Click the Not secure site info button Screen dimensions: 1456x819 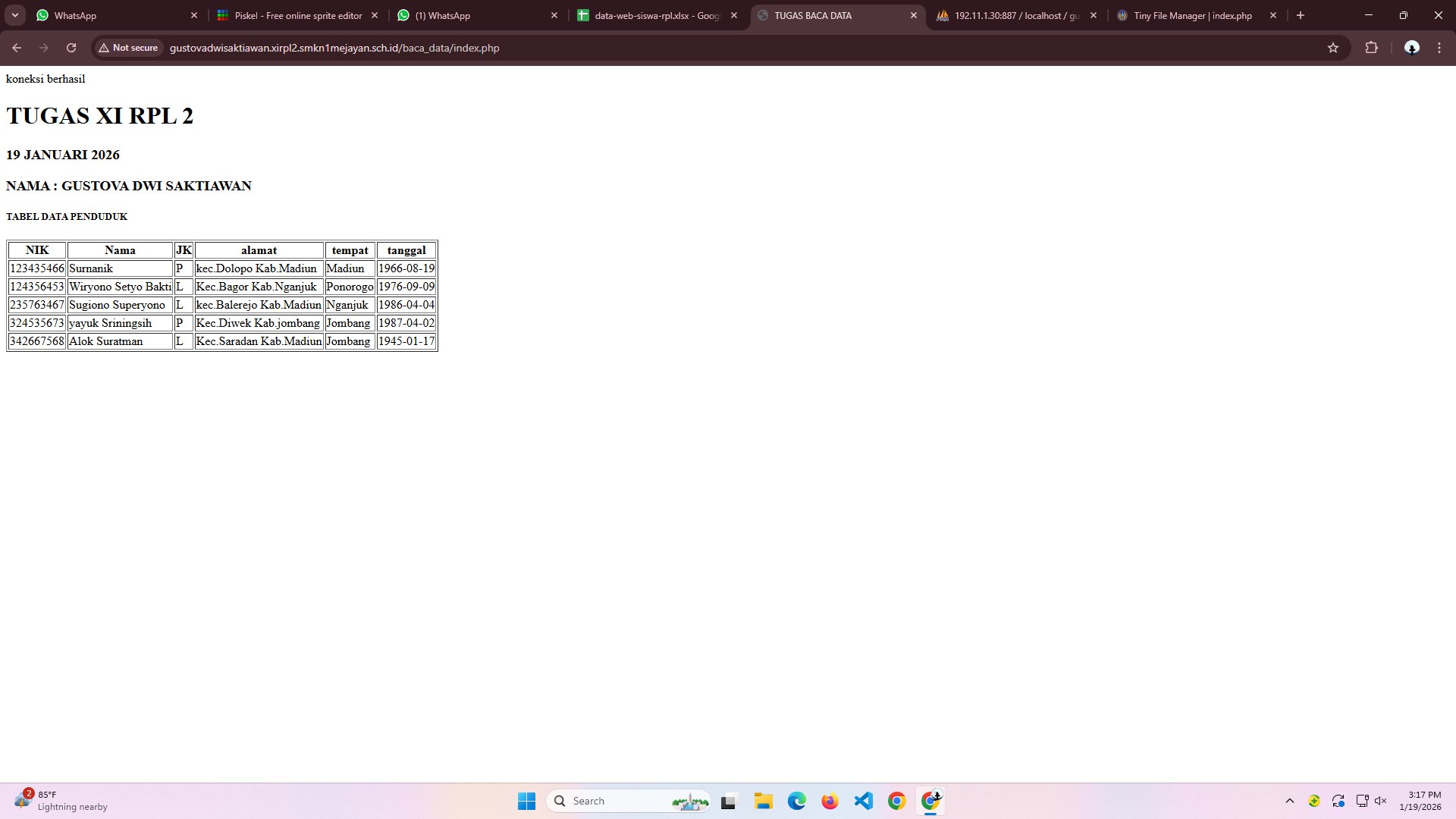click(x=128, y=48)
